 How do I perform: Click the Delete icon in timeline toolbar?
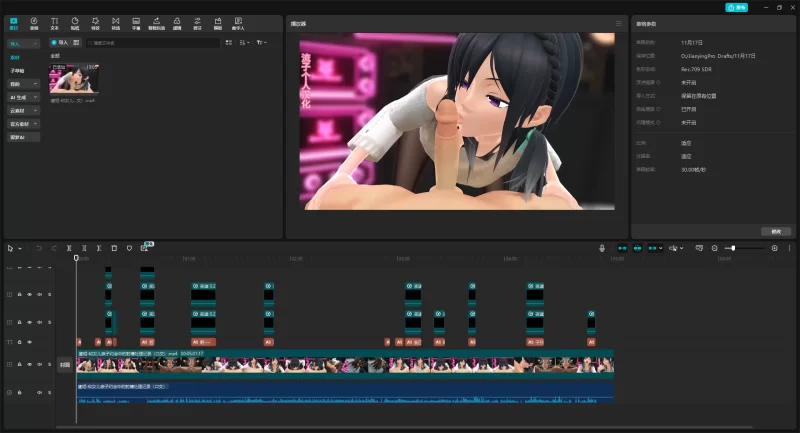[114, 247]
